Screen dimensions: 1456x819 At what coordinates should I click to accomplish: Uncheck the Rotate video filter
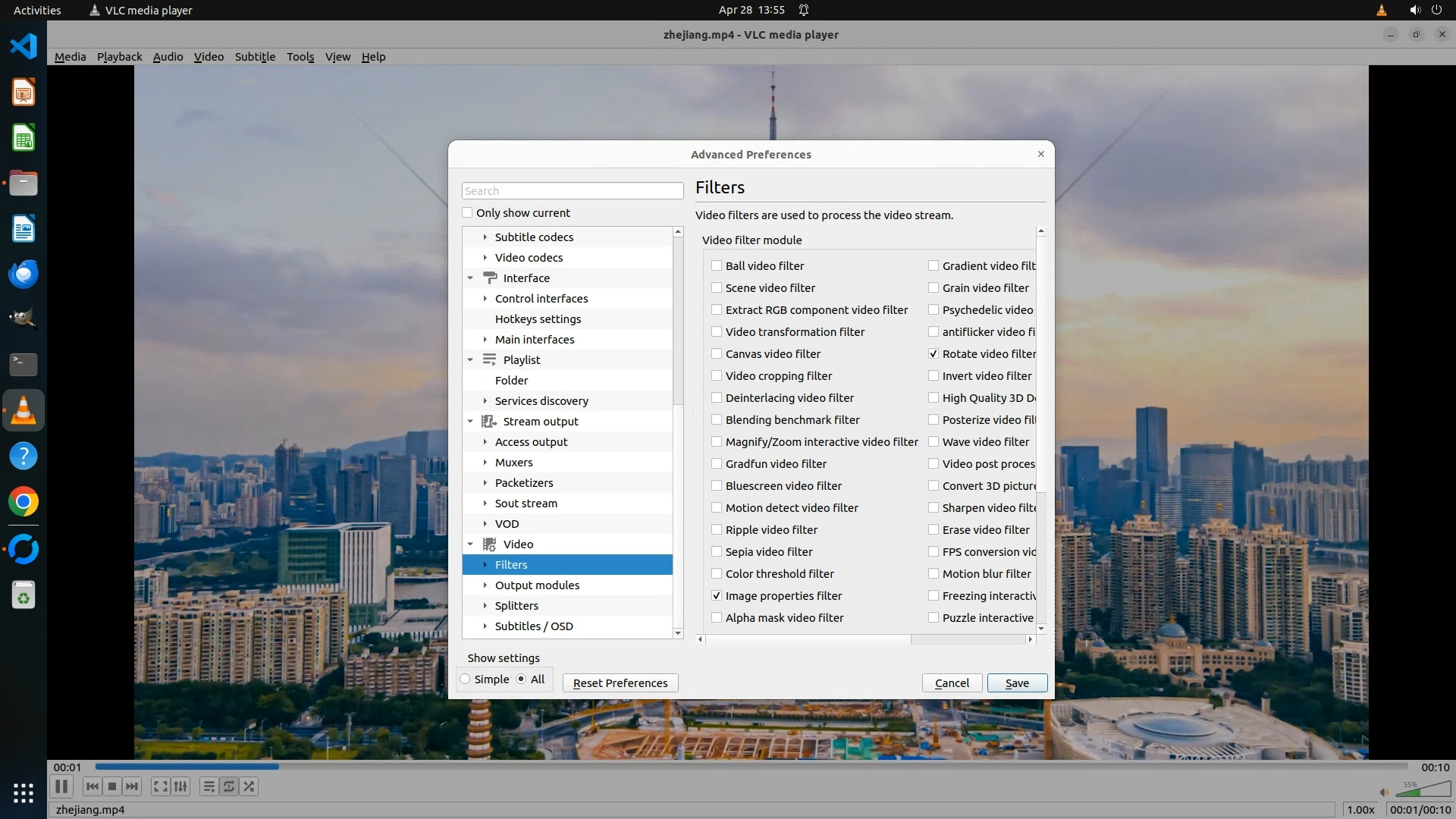point(934,354)
